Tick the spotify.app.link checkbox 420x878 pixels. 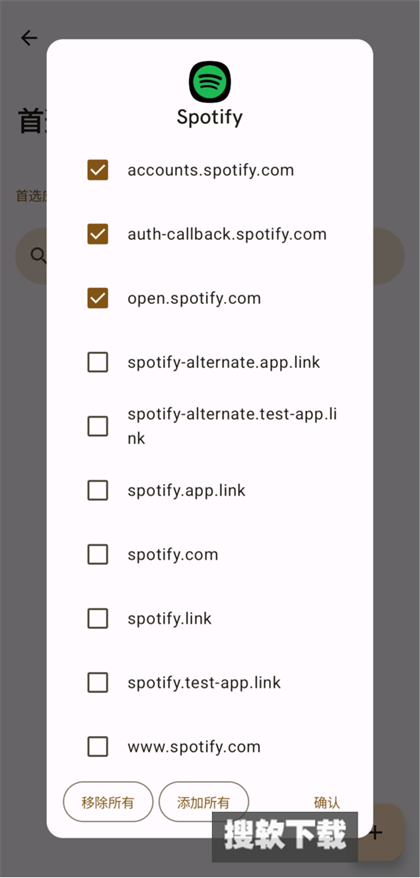98,491
